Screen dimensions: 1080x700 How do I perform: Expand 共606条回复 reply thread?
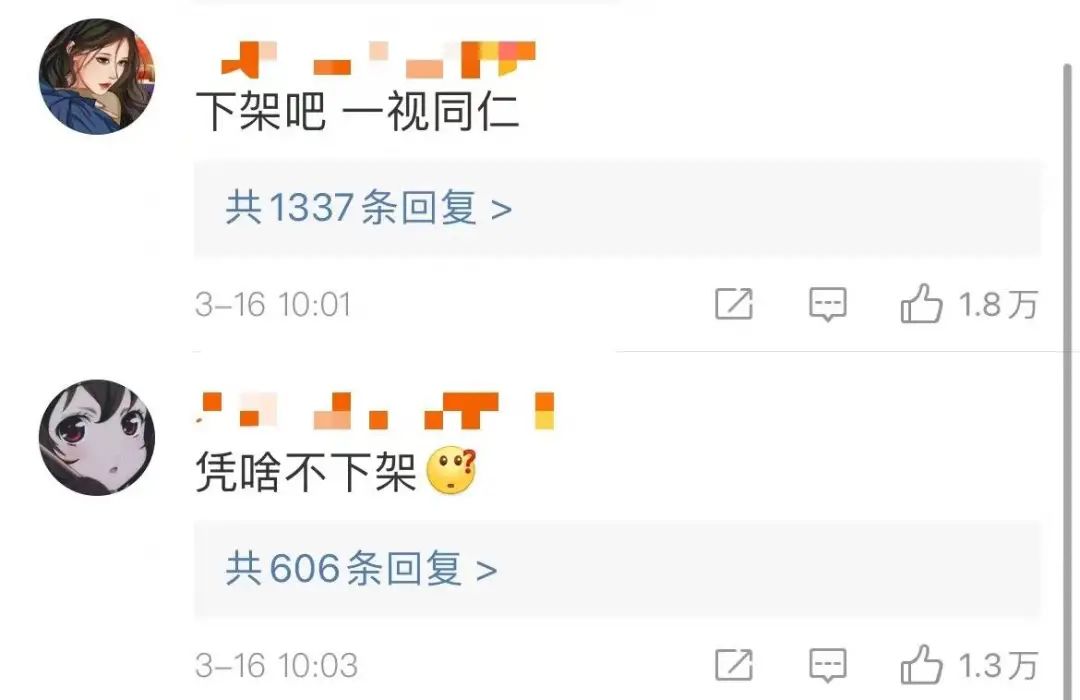362,568
